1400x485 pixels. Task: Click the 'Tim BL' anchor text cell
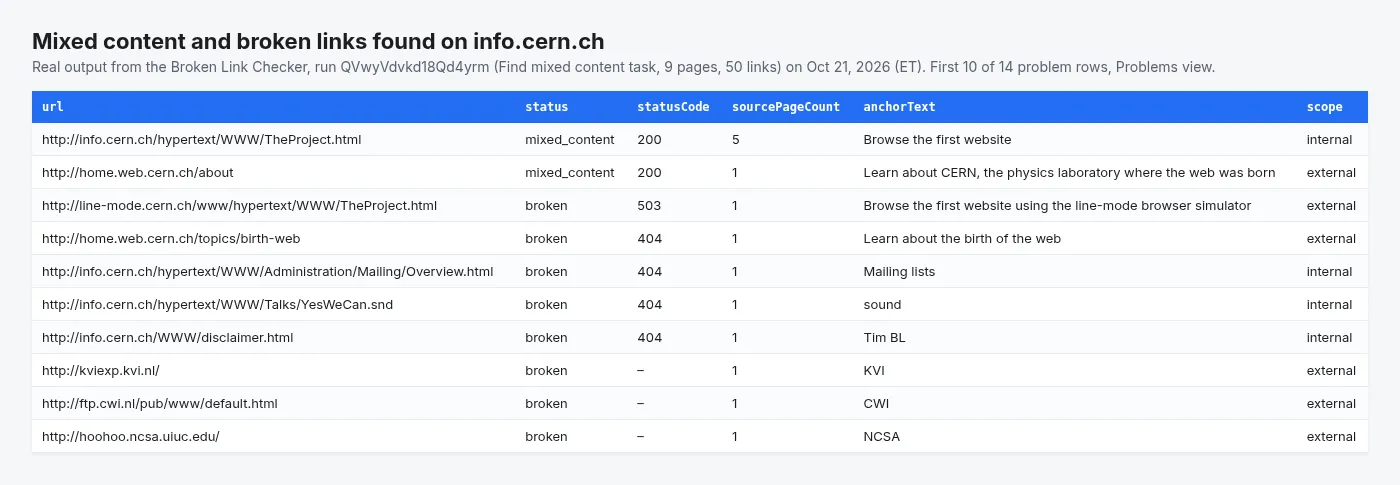(884, 338)
